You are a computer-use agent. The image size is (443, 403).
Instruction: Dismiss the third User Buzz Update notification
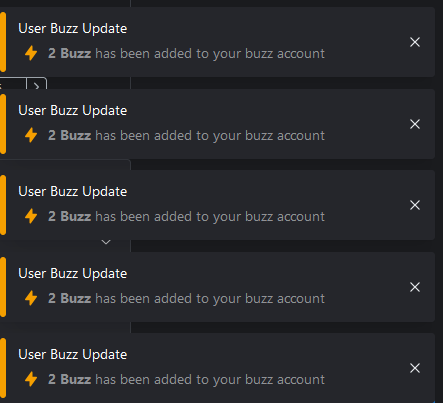click(x=415, y=205)
